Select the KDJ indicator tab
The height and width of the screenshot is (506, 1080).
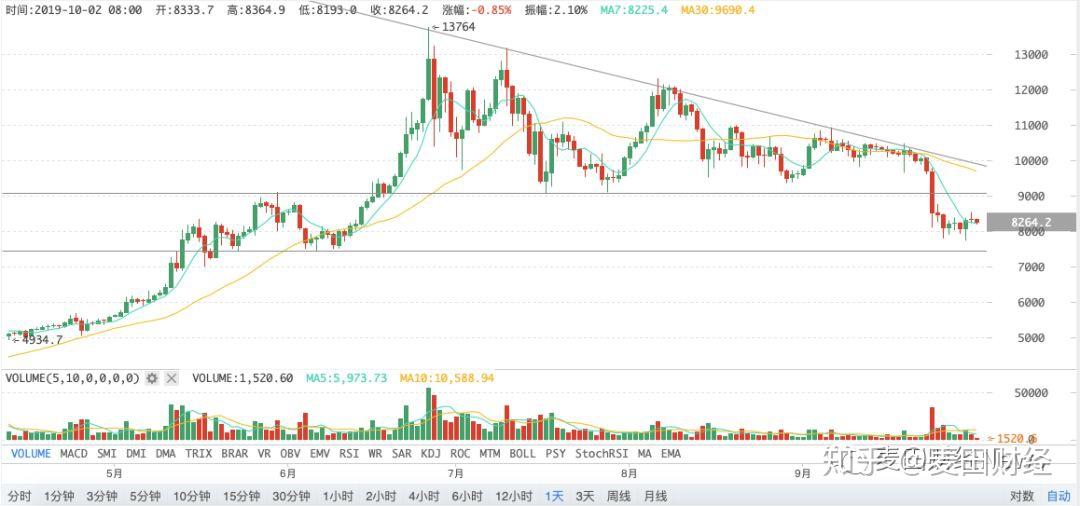click(430, 454)
